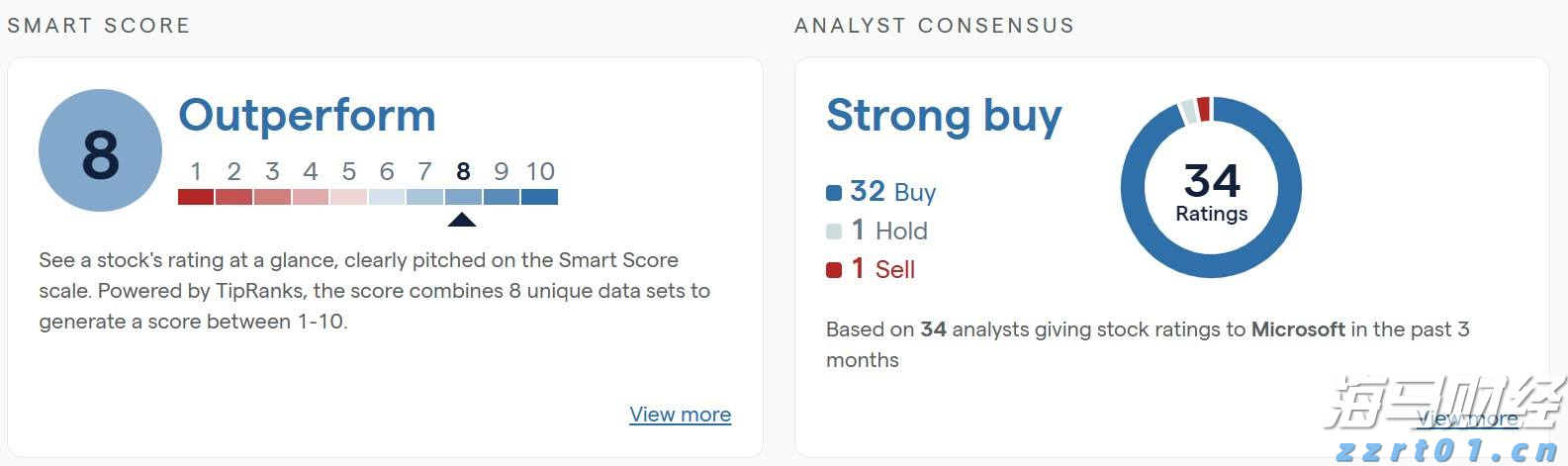Screen dimensions: 1568x466
Task: Click the 1 Sell rating label
Action: [x=882, y=269]
